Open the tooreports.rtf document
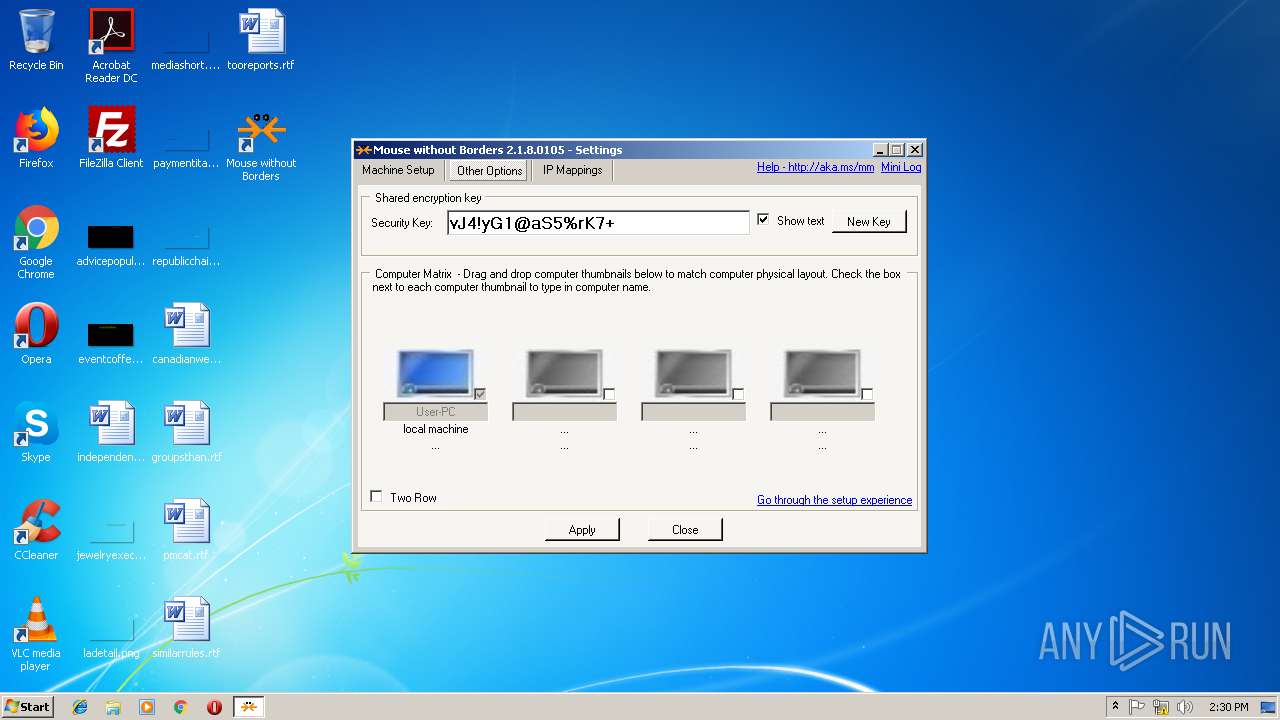 (261, 40)
